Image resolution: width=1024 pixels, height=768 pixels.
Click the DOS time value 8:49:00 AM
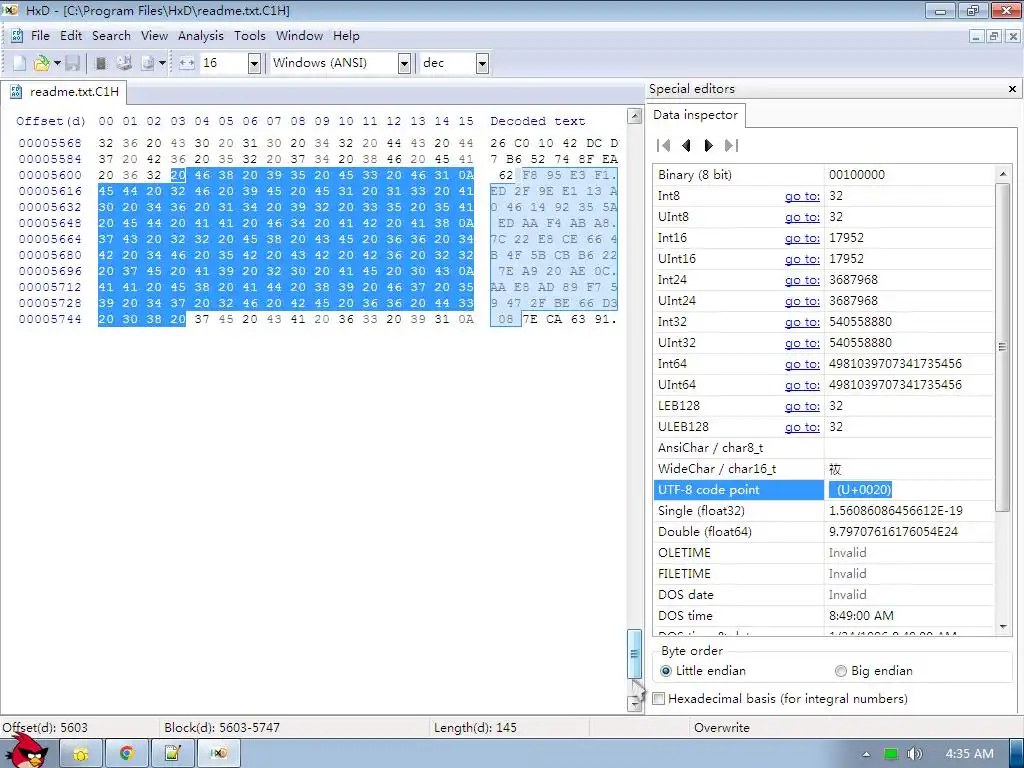point(861,616)
